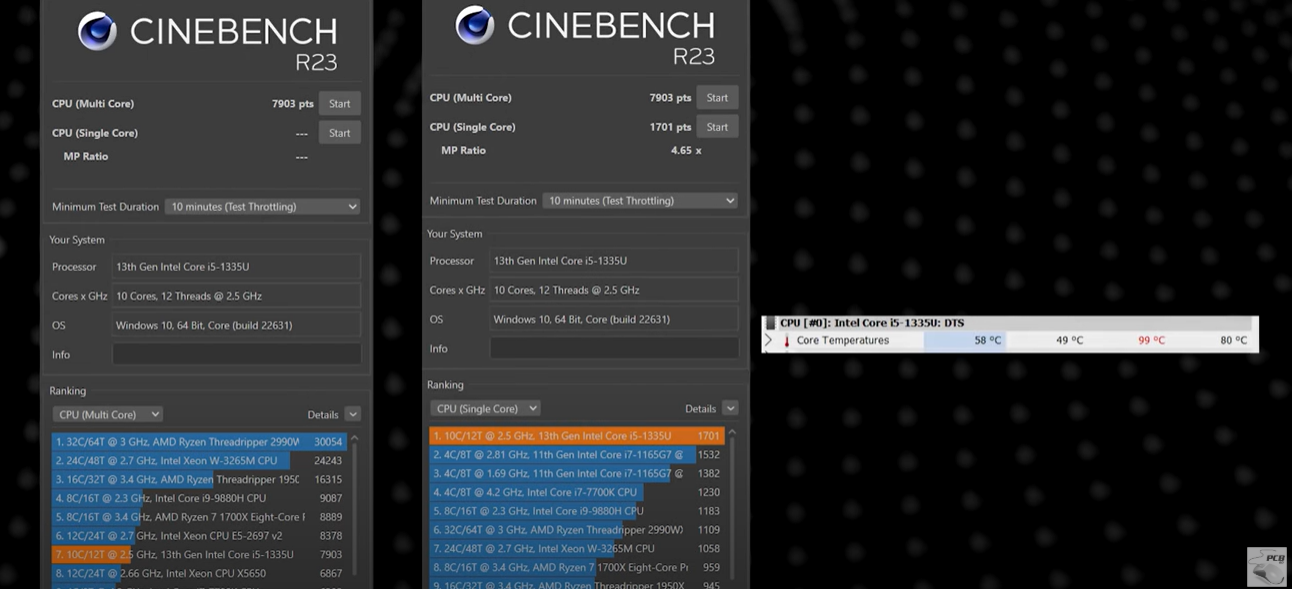Open the CPU (Multi Core) ranking dropdown
The width and height of the screenshot is (1292, 589).
(108, 414)
